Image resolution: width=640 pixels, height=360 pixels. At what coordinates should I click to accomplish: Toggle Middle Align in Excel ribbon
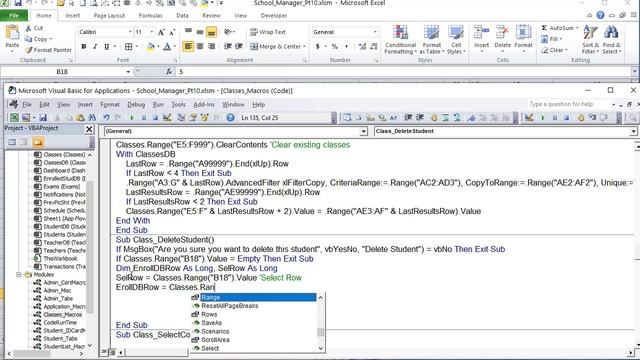(200, 32)
